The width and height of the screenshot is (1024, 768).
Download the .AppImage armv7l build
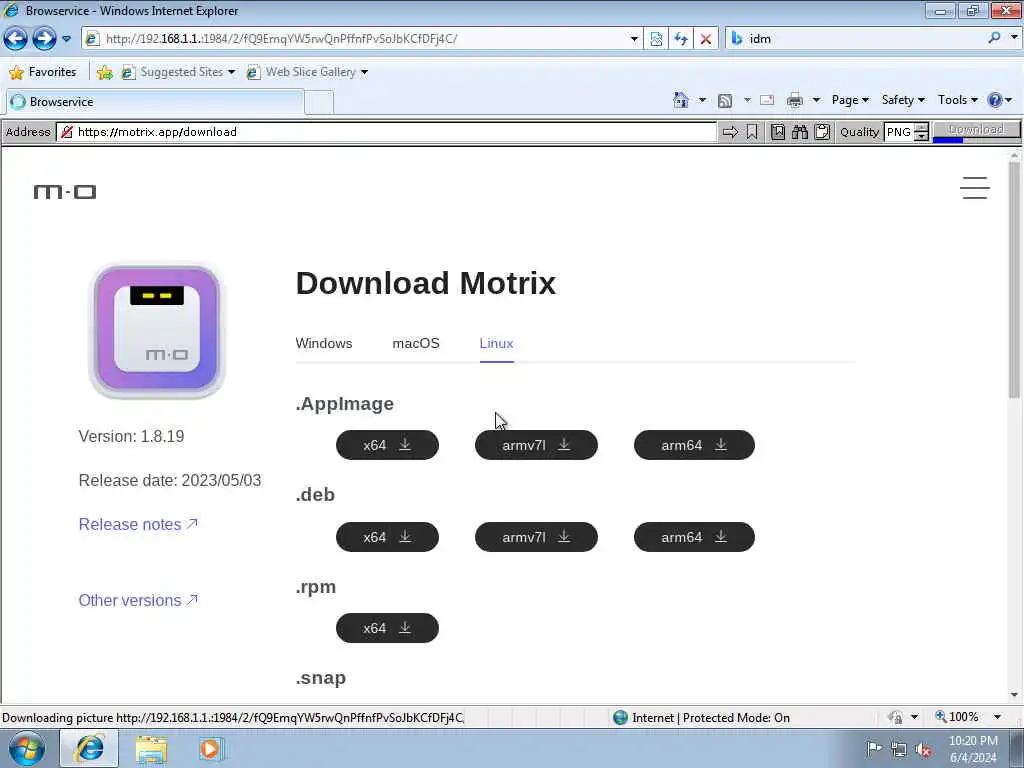click(536, 445)
